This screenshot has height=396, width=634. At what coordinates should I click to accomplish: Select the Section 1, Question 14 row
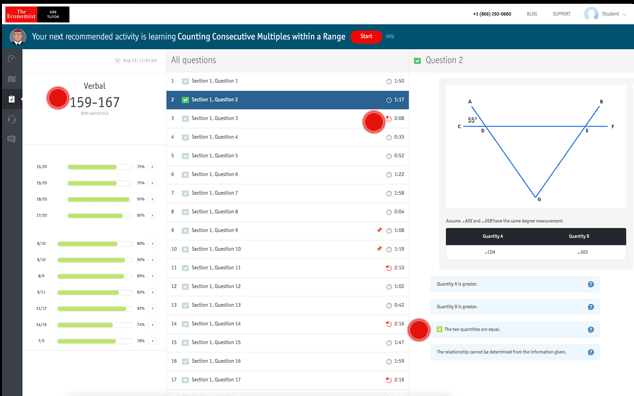coord(287,324)
